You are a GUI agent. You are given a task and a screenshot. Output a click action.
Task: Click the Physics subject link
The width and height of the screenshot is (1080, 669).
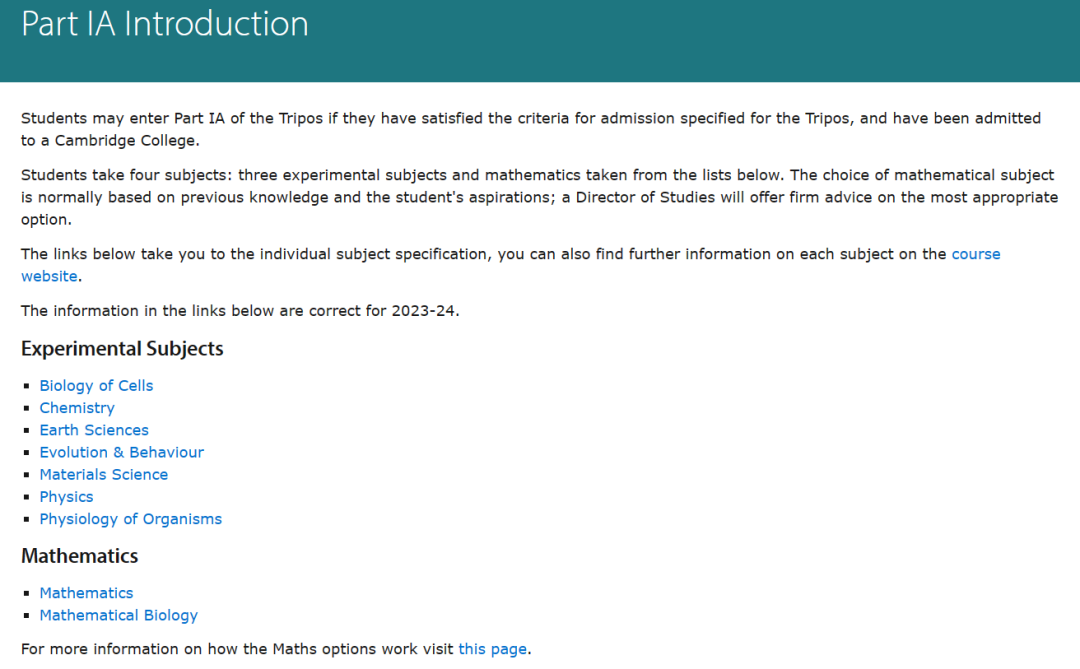click(66, 497)
